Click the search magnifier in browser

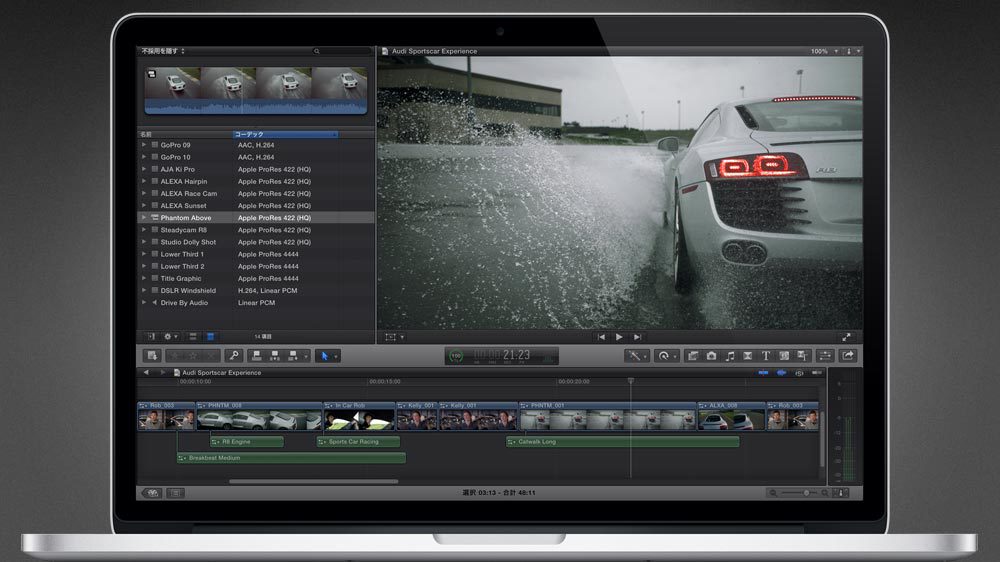pyautogui.click(x=316, y=51)
